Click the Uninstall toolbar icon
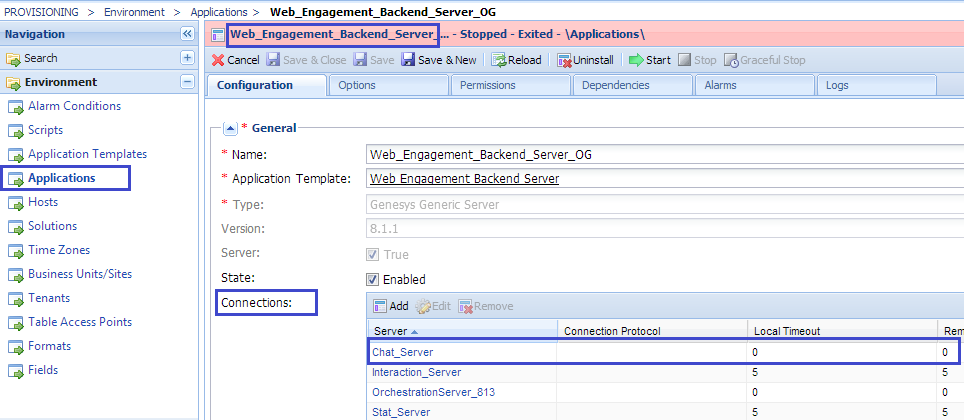This screenshot has width=965, height=420. pyautogui.click(x=565, y=60)
